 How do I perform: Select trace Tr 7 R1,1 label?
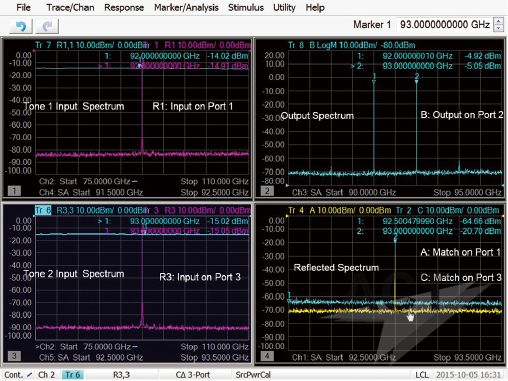click(92, 45)
